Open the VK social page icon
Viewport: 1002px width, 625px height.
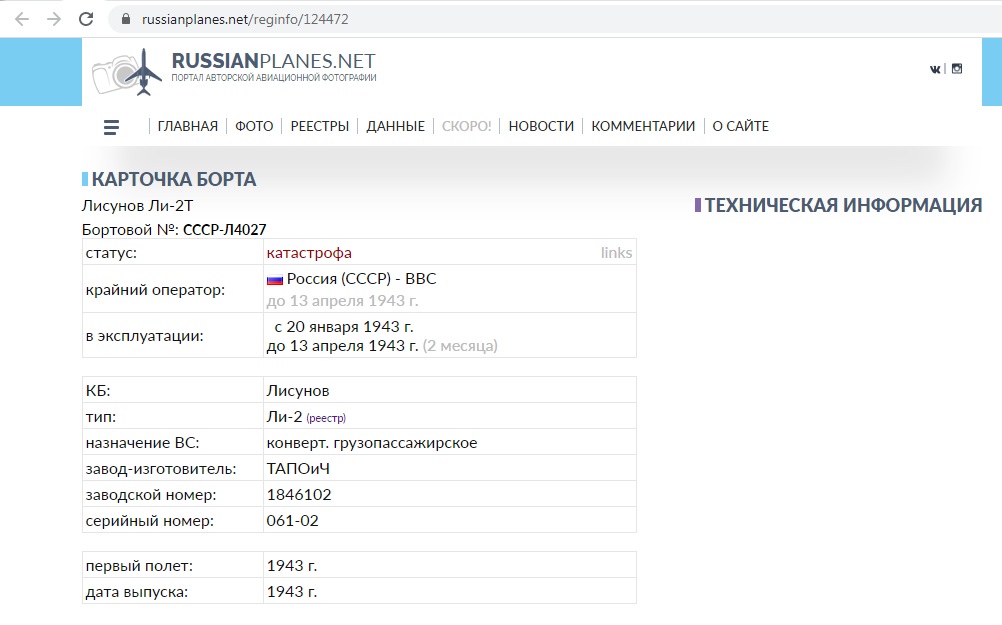click(935, 69)
